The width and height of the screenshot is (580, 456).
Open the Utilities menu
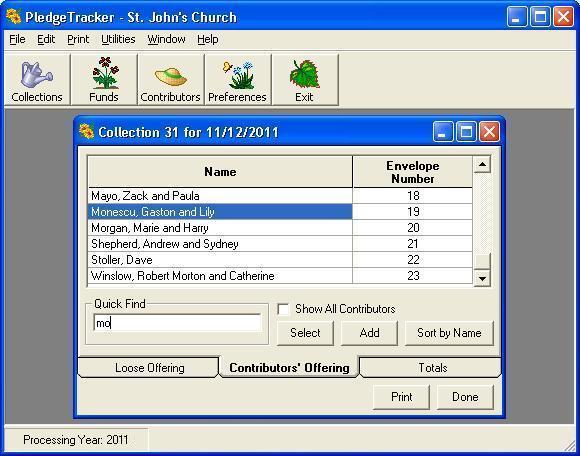tap(118, 39)
